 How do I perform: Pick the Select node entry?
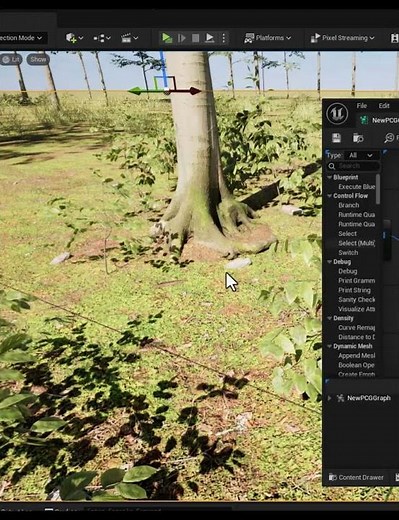pyautogui.click(x=347, y=234)
